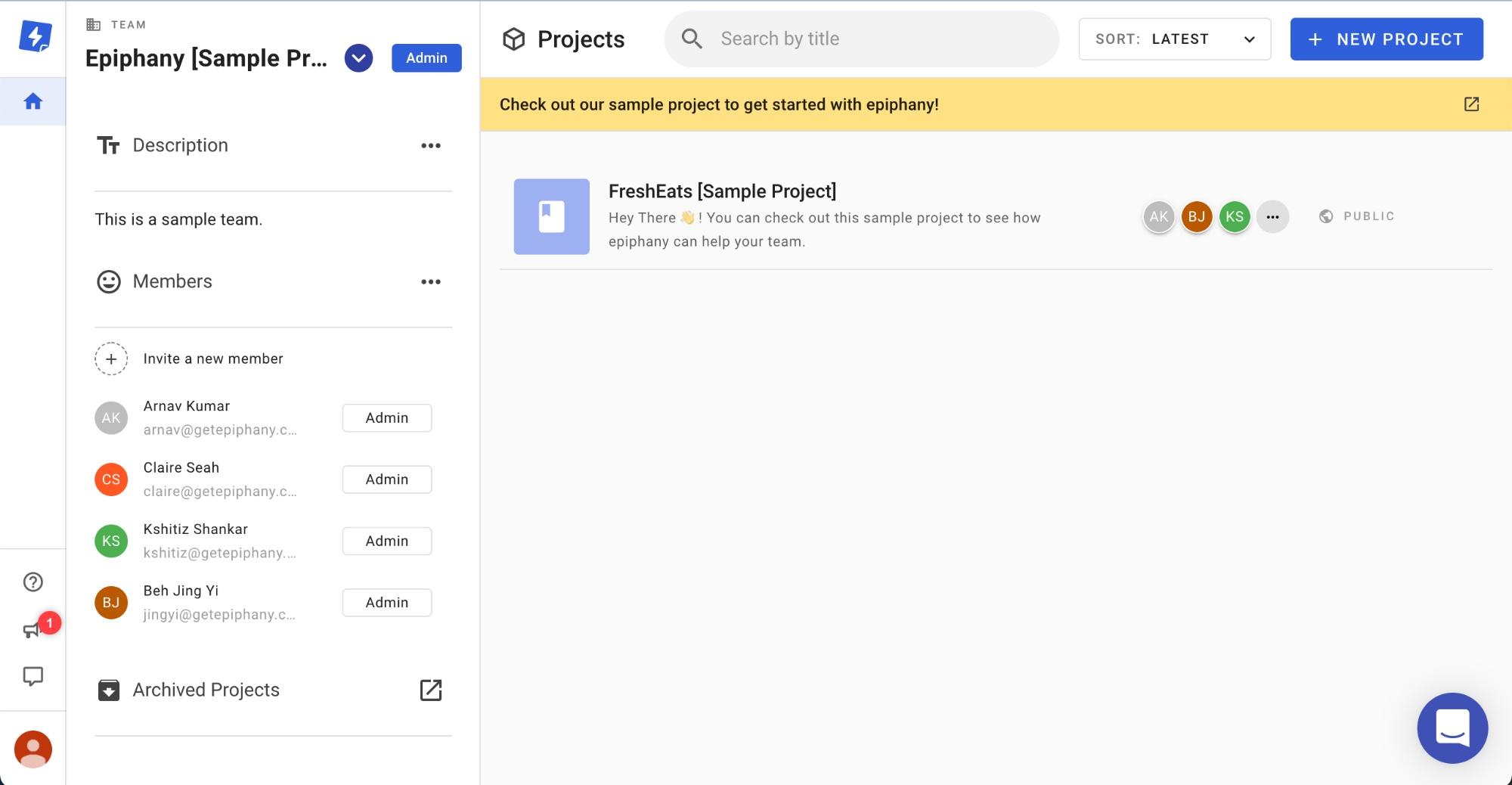Open Archived Projects external link icon
The height and width of the screenshot is (785, 1512).
tap(431, 690)
